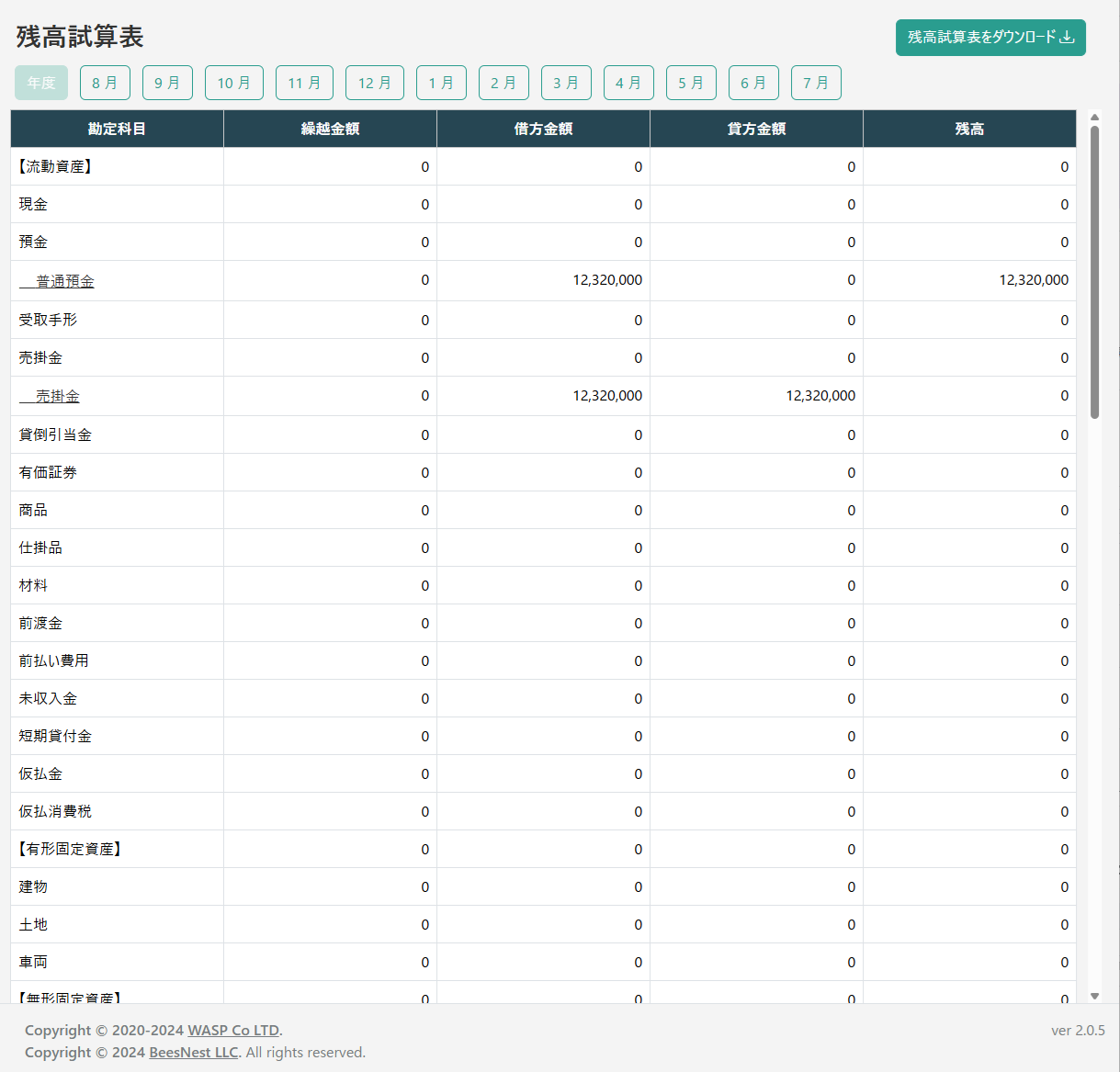The height and width of the screenshot is (1072, 1120).
Task: Show the 4月 trial balance
Action: click(628, 83)
